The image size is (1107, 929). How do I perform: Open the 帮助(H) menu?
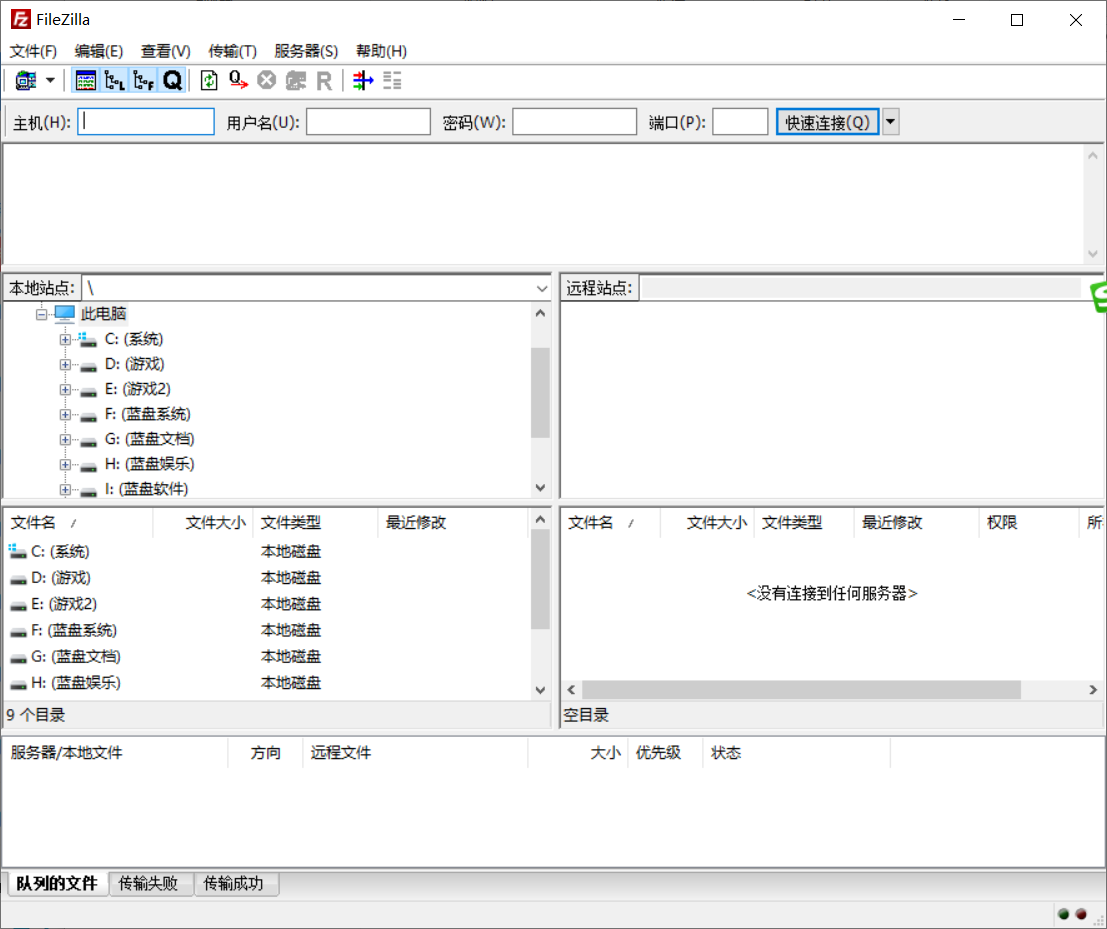coord(381,51)
